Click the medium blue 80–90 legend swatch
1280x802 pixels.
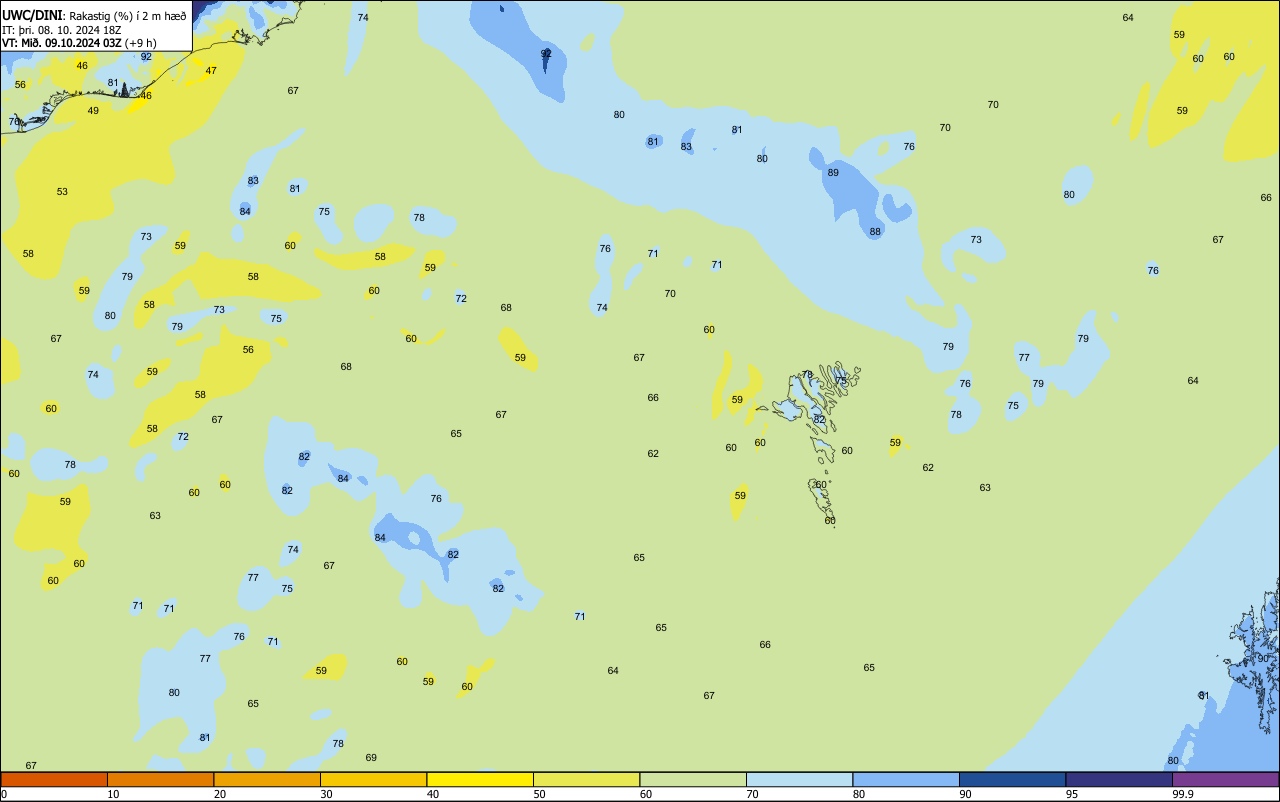pos(906,779)
